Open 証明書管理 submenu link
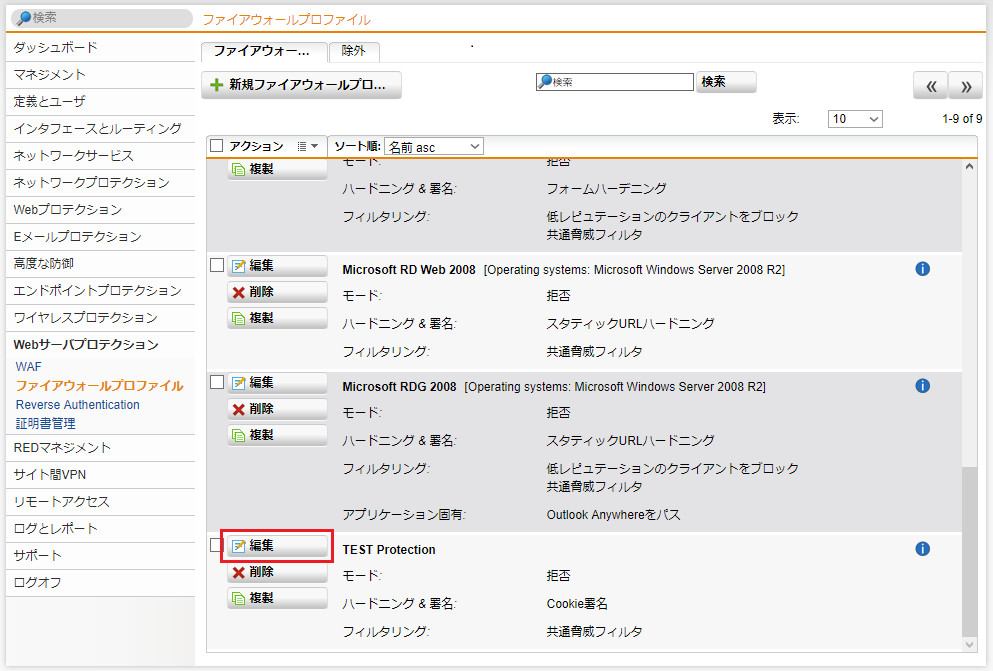This screenshot has height=671, width=993. tap(46, 423)
